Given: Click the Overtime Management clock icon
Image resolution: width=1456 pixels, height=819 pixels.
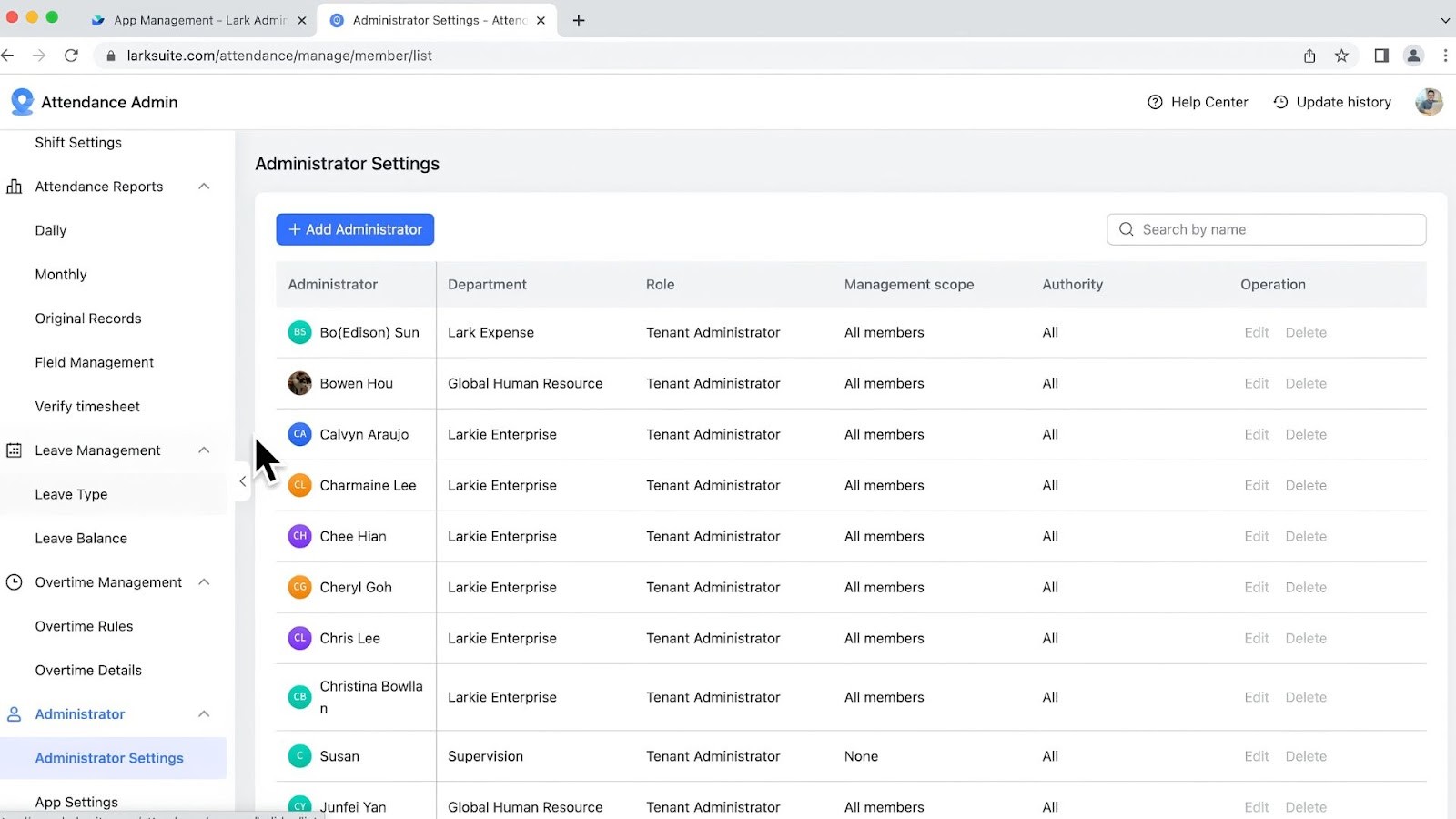Looking at the screenshot, I should [x=15, y=581].
